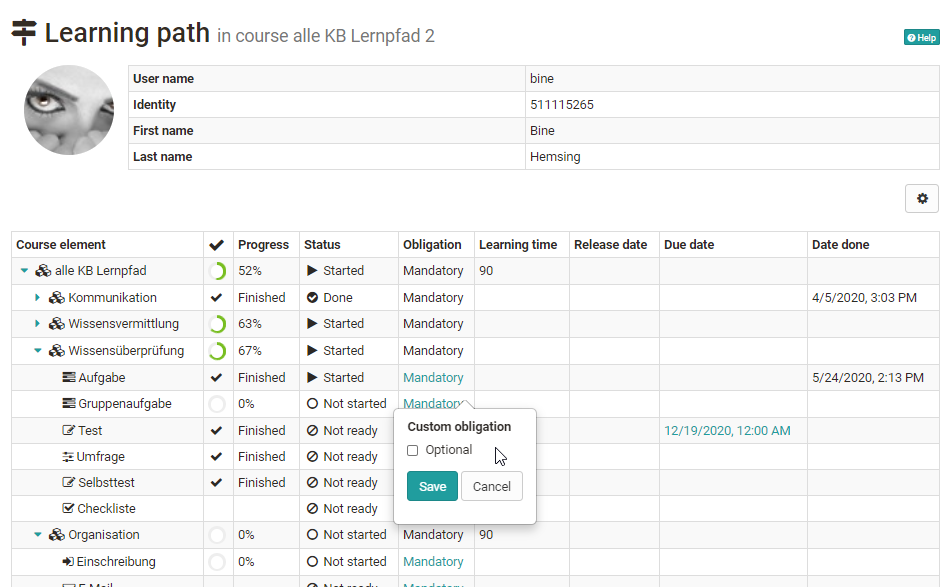The image size is (950, 587).
Task: Expand the Wissensvermittlung tree node
Action: tap(38, 324)
